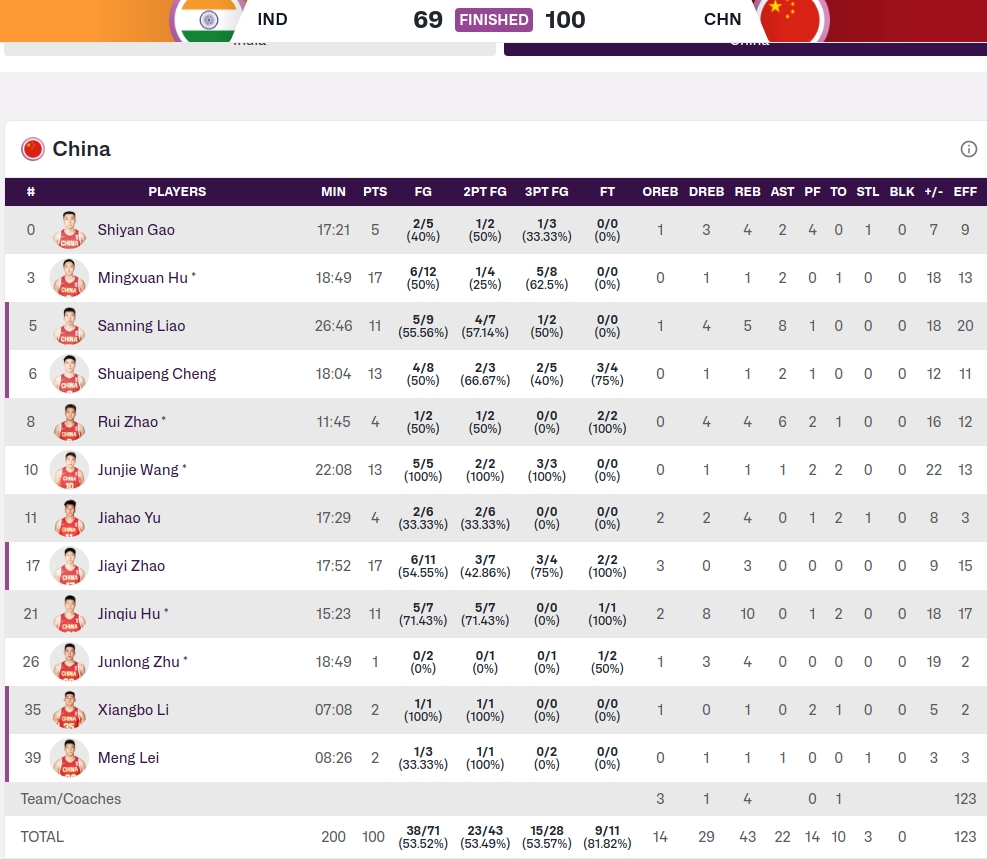Screen dimensions: 987x859
Task: Click the 9/11 total free throws cell
Action: coord(607,836)
